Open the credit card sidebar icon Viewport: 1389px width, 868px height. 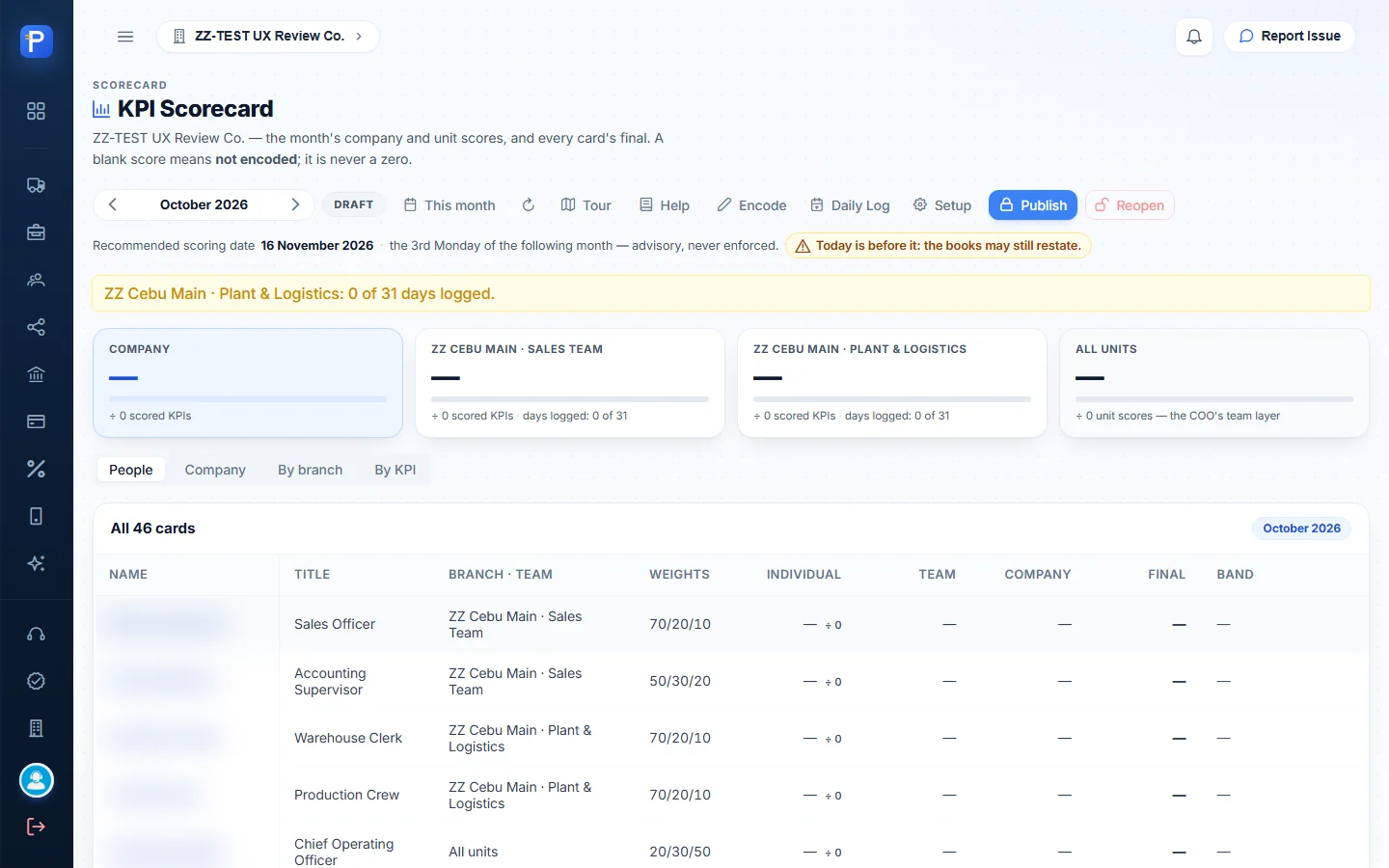[x=36, y=421]
